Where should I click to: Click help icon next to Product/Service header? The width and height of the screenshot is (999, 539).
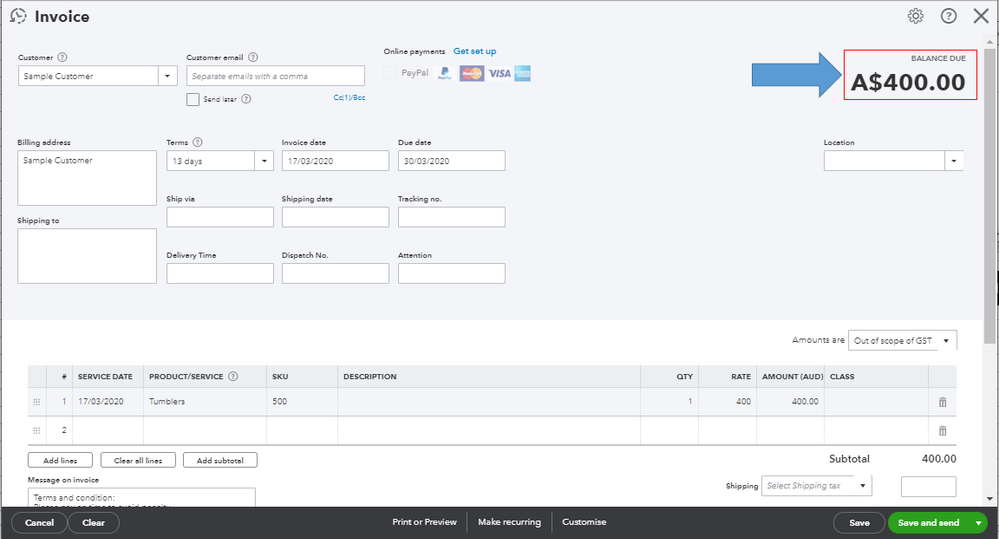[233, 377]
